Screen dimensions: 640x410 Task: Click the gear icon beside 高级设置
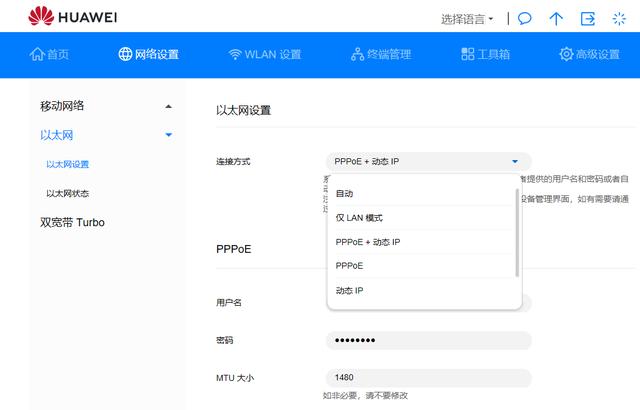point(566,54)
